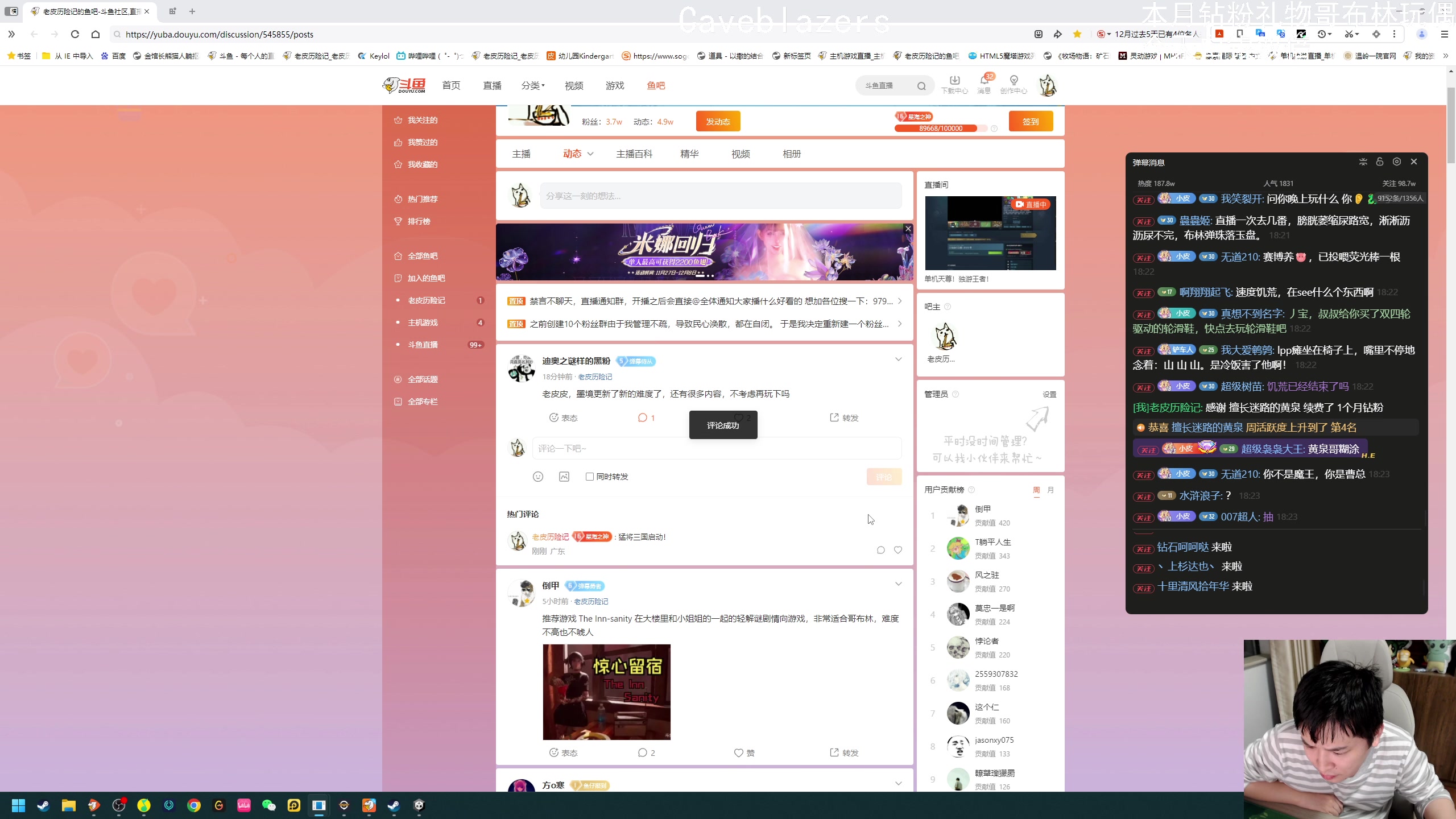Click the 分享这一刻的想法 input field
Screen dimensions: 1456x819
click(x=720, y=196)
